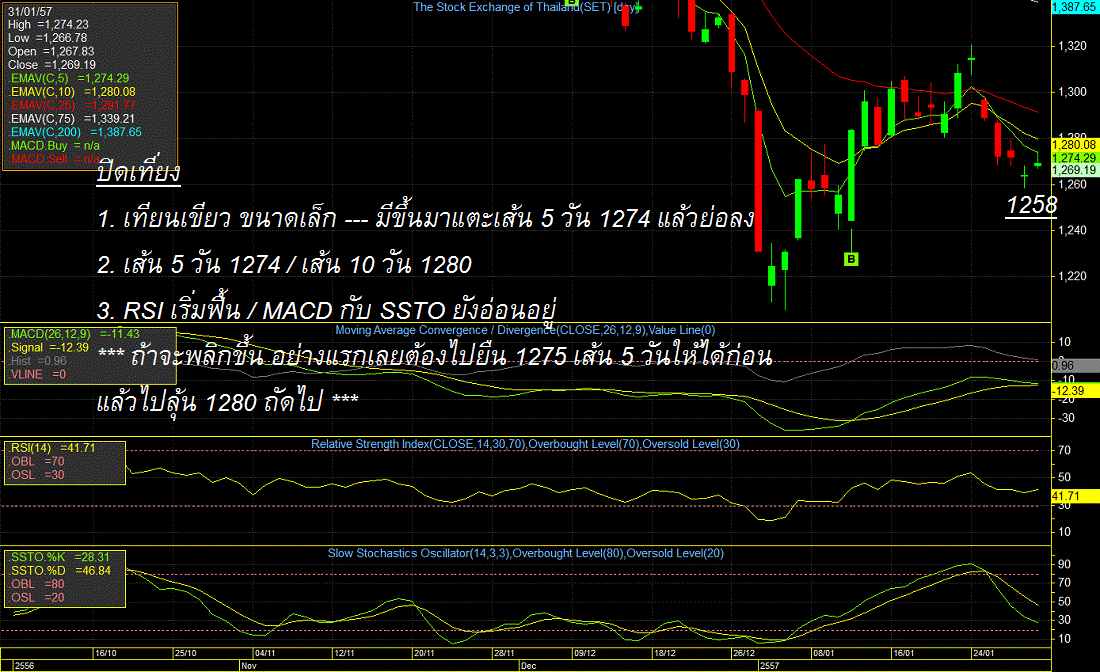Click the 1,220 price axis label
Image resolution: width=1100 pixels, height=672 pixels.
(1072, 276)
